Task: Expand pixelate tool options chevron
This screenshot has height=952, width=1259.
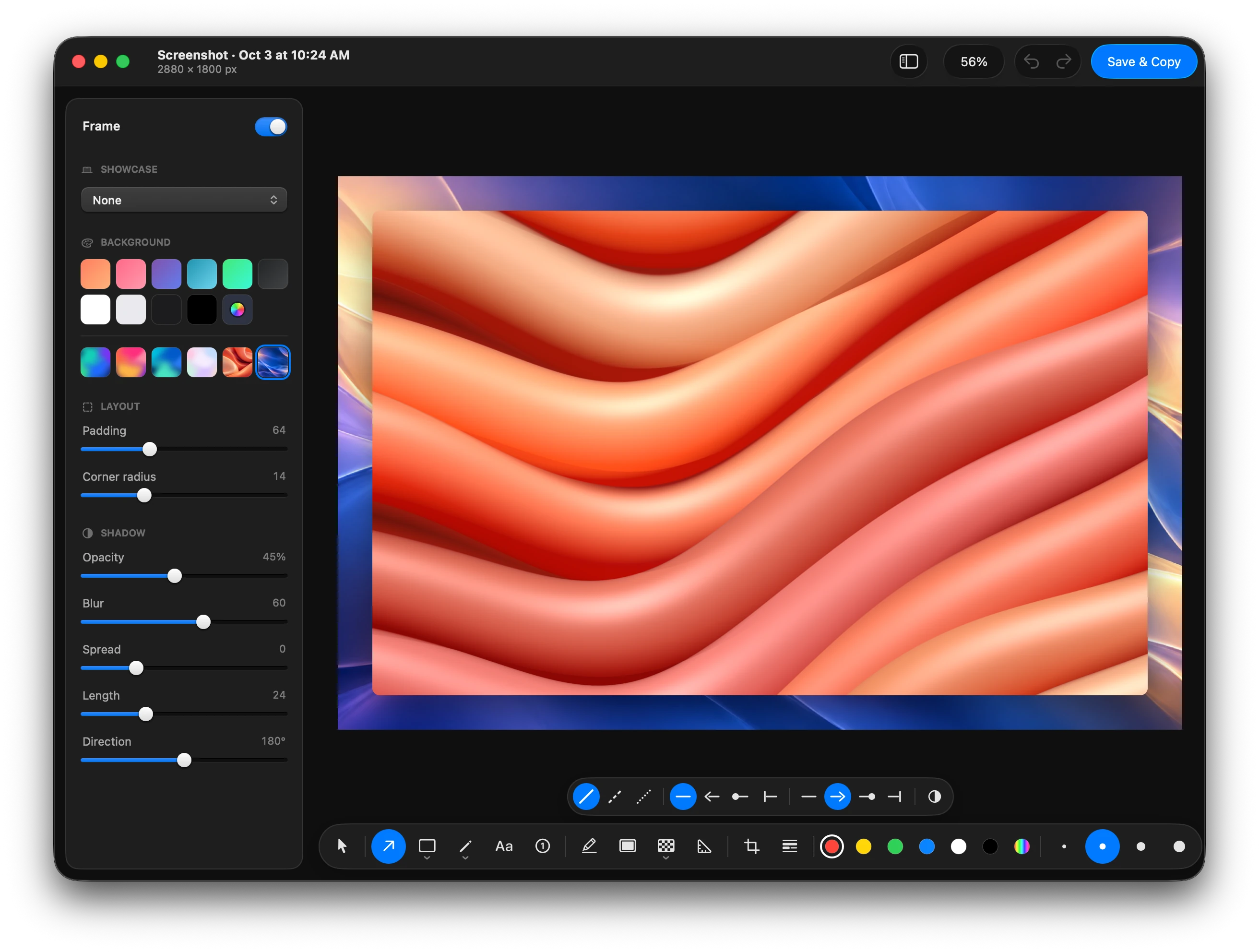Action: pos(666,858)
